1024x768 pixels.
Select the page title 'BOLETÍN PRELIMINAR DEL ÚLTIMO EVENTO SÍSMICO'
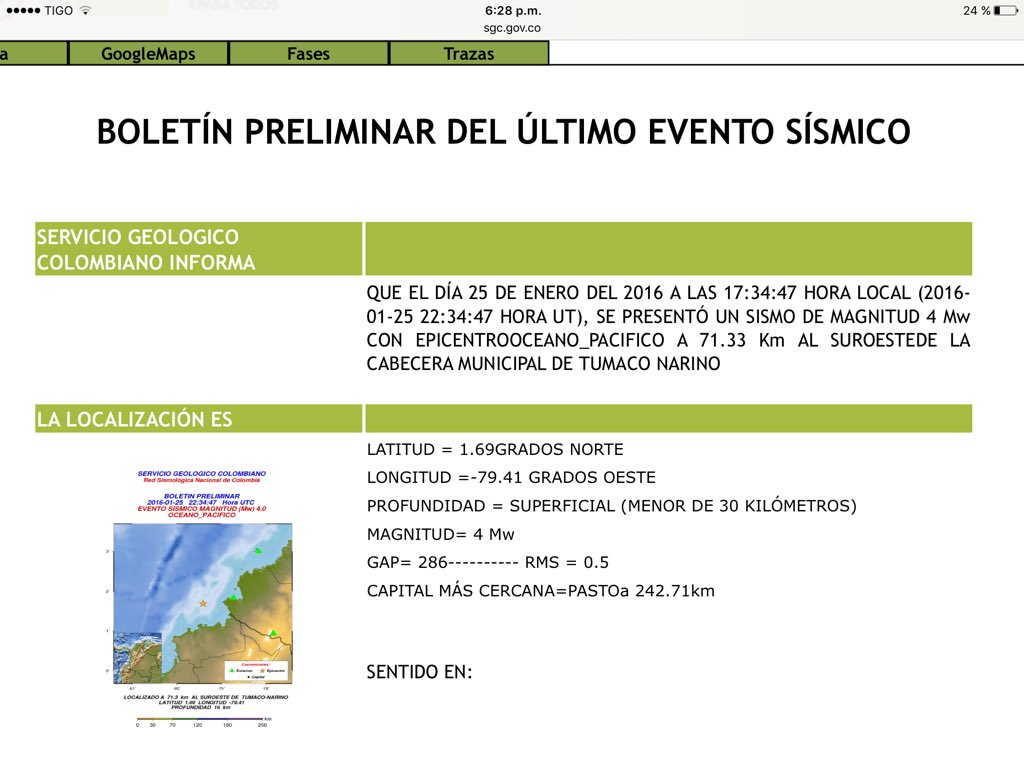[504, 131]
